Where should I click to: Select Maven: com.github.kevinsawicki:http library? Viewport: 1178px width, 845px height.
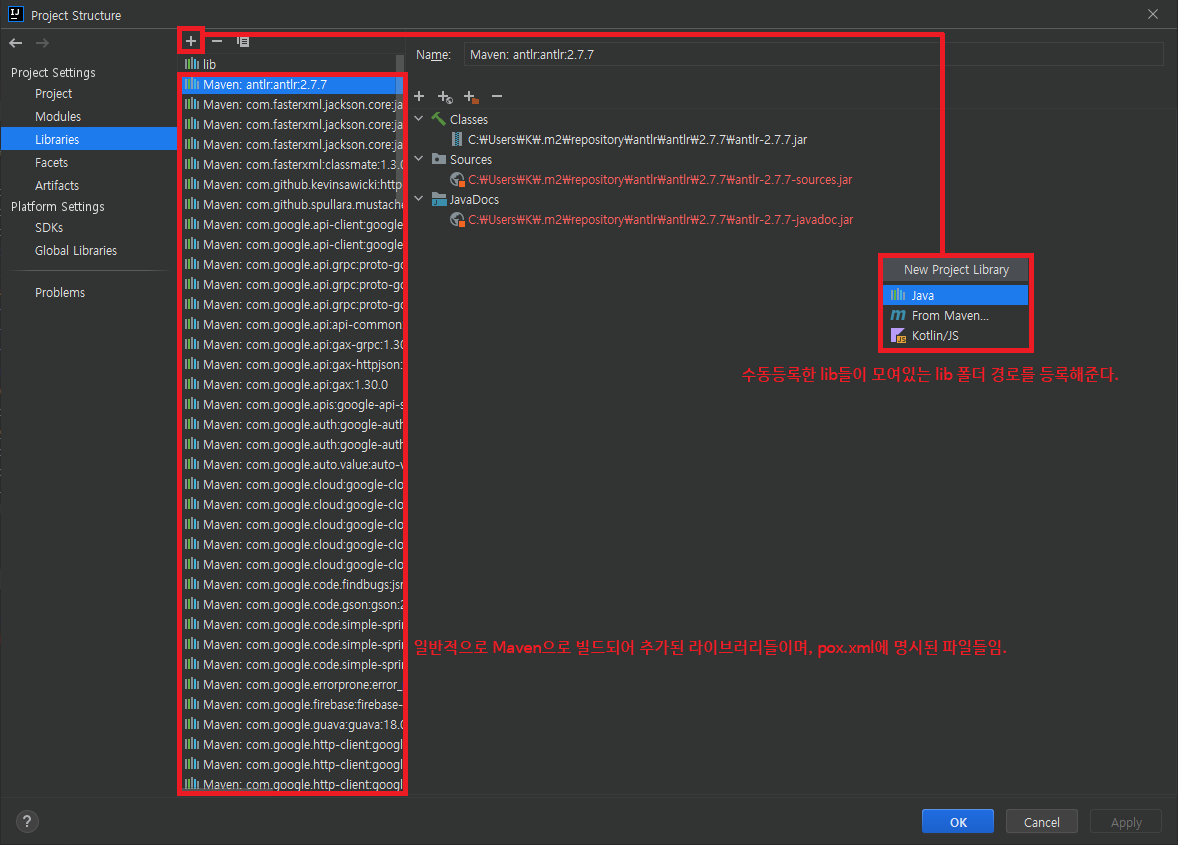coord(291,184)
